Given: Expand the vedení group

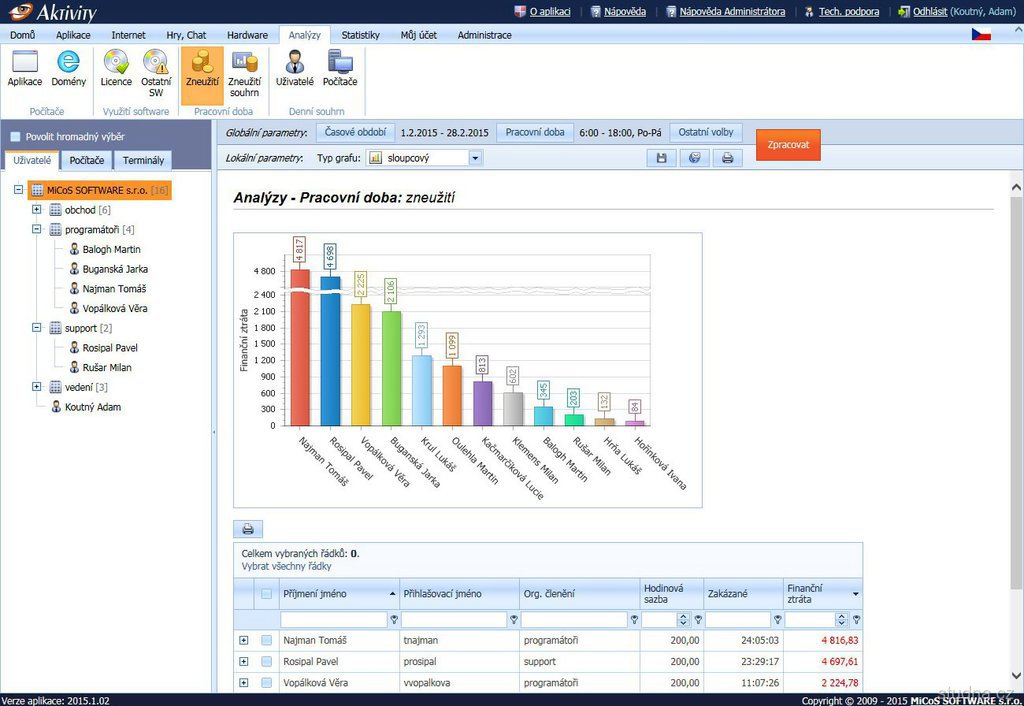Looking at the screenshot, I should 37,387.
